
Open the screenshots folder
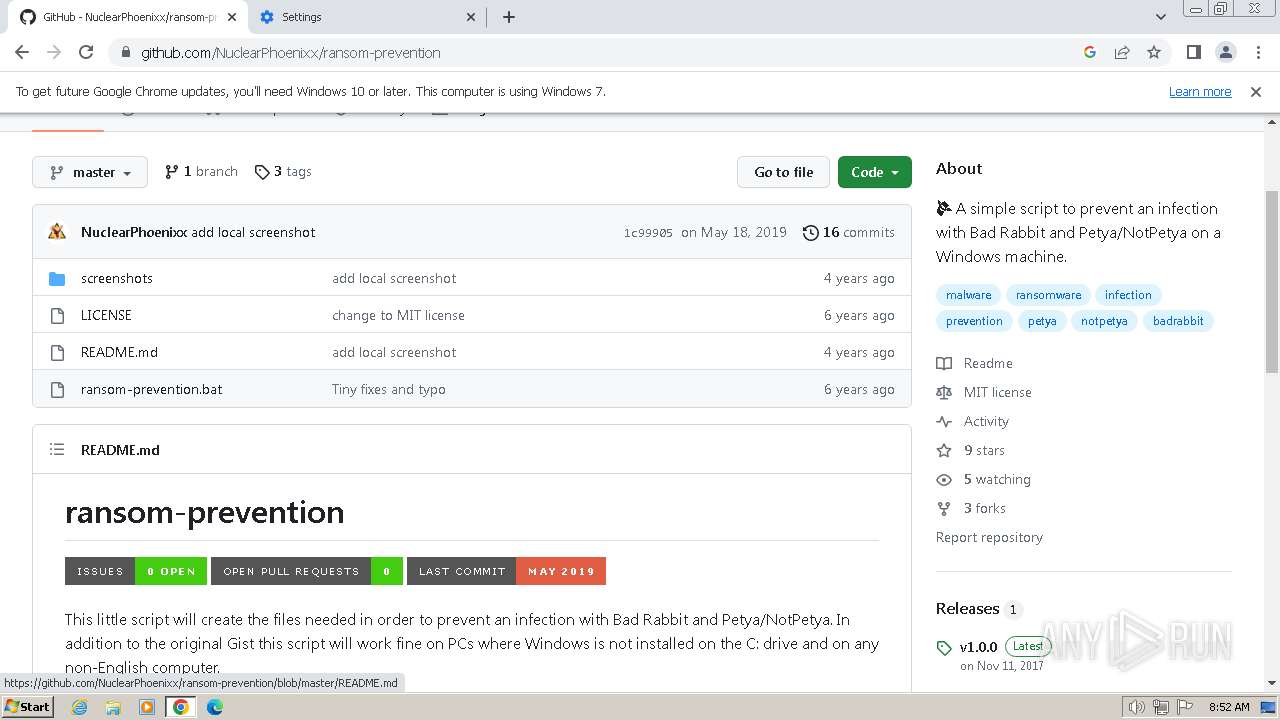pos(117,278)
